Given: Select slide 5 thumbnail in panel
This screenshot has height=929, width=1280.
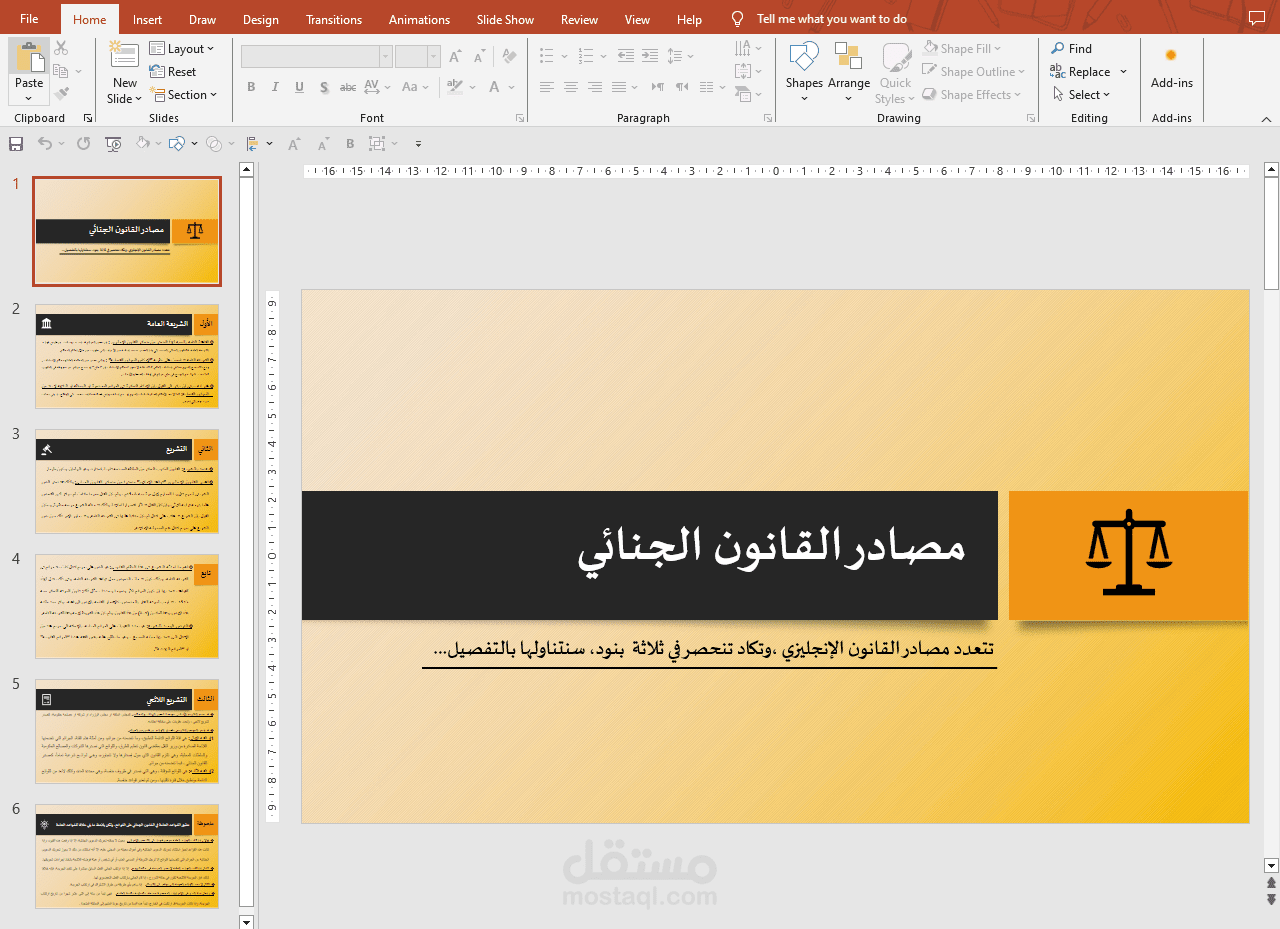Looking at the screenshot, I should pos(127,731).
